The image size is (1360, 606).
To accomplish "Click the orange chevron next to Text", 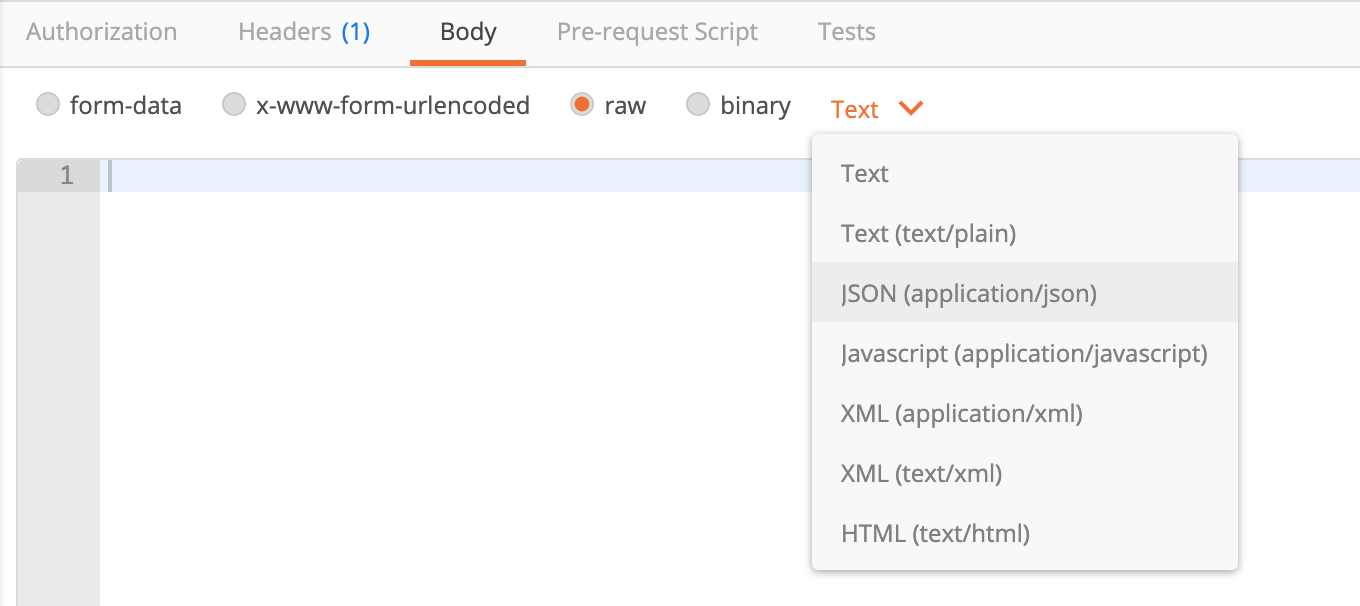I will [x=910, y=108].
